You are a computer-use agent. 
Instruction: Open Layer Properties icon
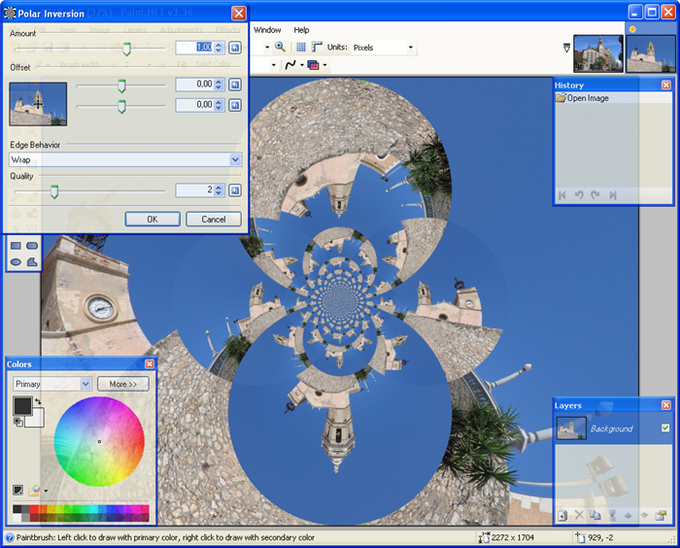[x=661, y=515]
